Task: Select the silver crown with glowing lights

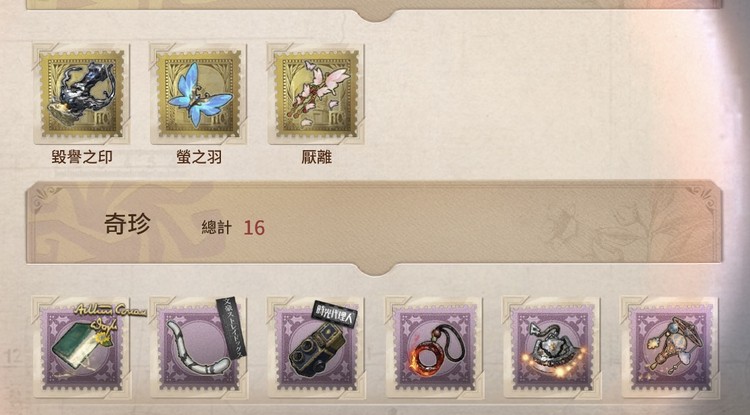Action: 551,348
